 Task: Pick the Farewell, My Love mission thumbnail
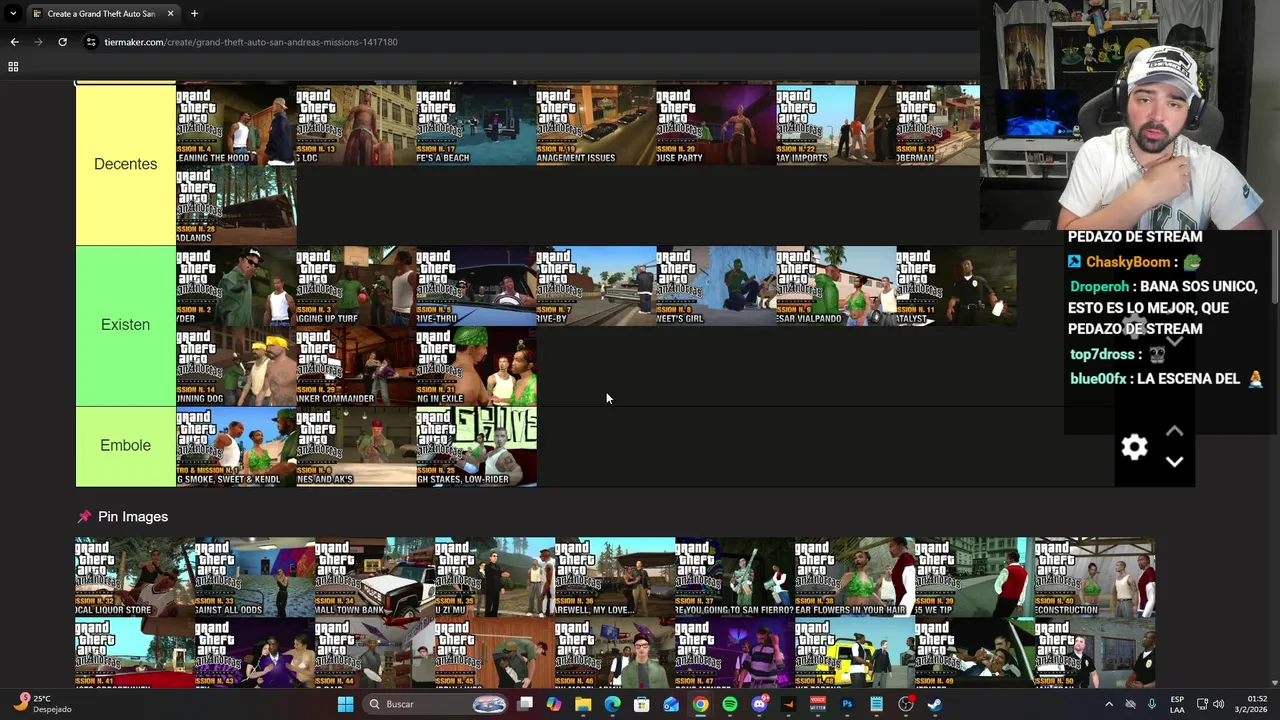point(615,577)
